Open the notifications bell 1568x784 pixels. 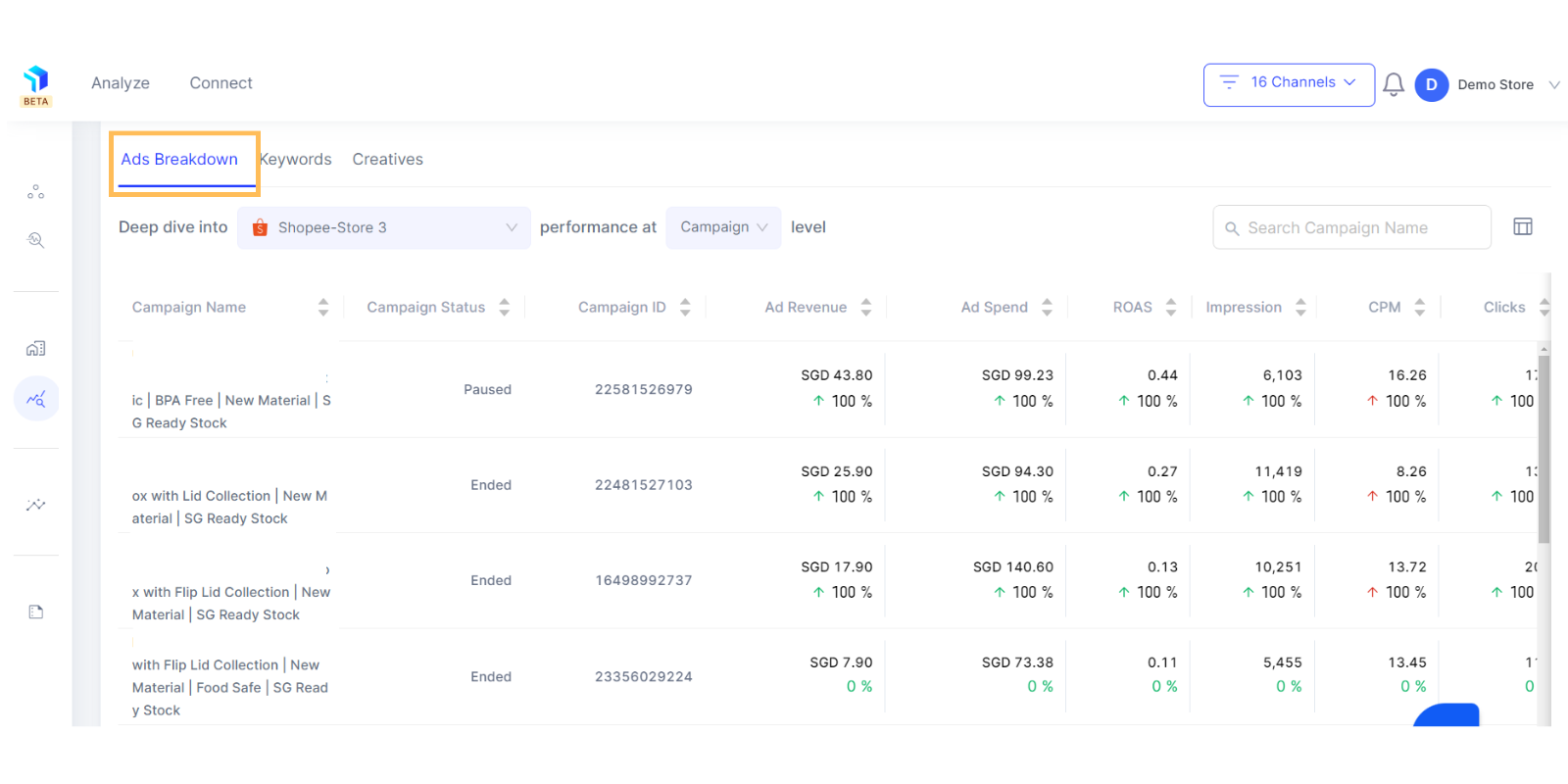point(1394,84)
